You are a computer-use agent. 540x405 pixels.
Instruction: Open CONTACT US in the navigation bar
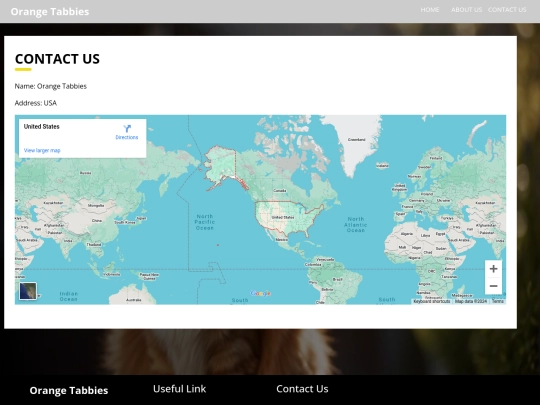tap(507, 10)
